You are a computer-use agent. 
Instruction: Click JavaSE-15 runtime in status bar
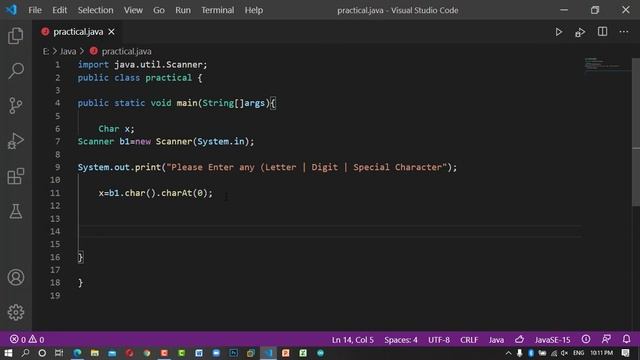click(552, 340)
